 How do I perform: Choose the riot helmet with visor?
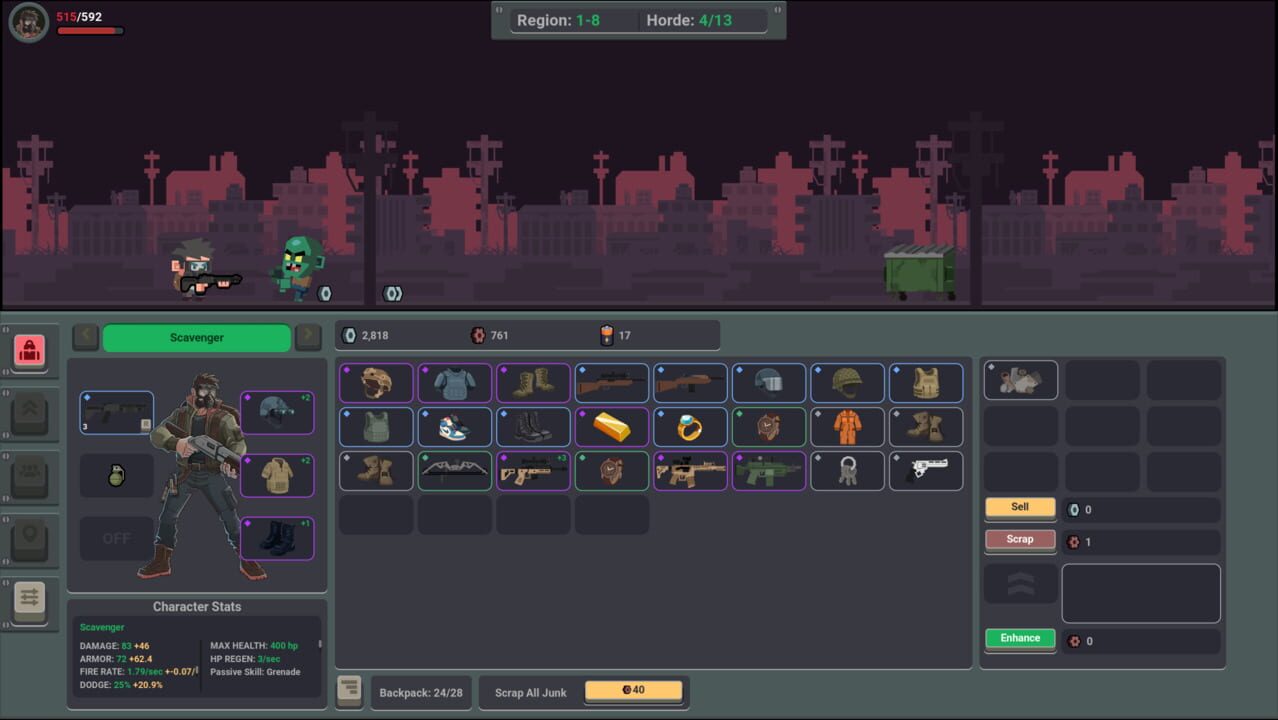tap(769, 383)
